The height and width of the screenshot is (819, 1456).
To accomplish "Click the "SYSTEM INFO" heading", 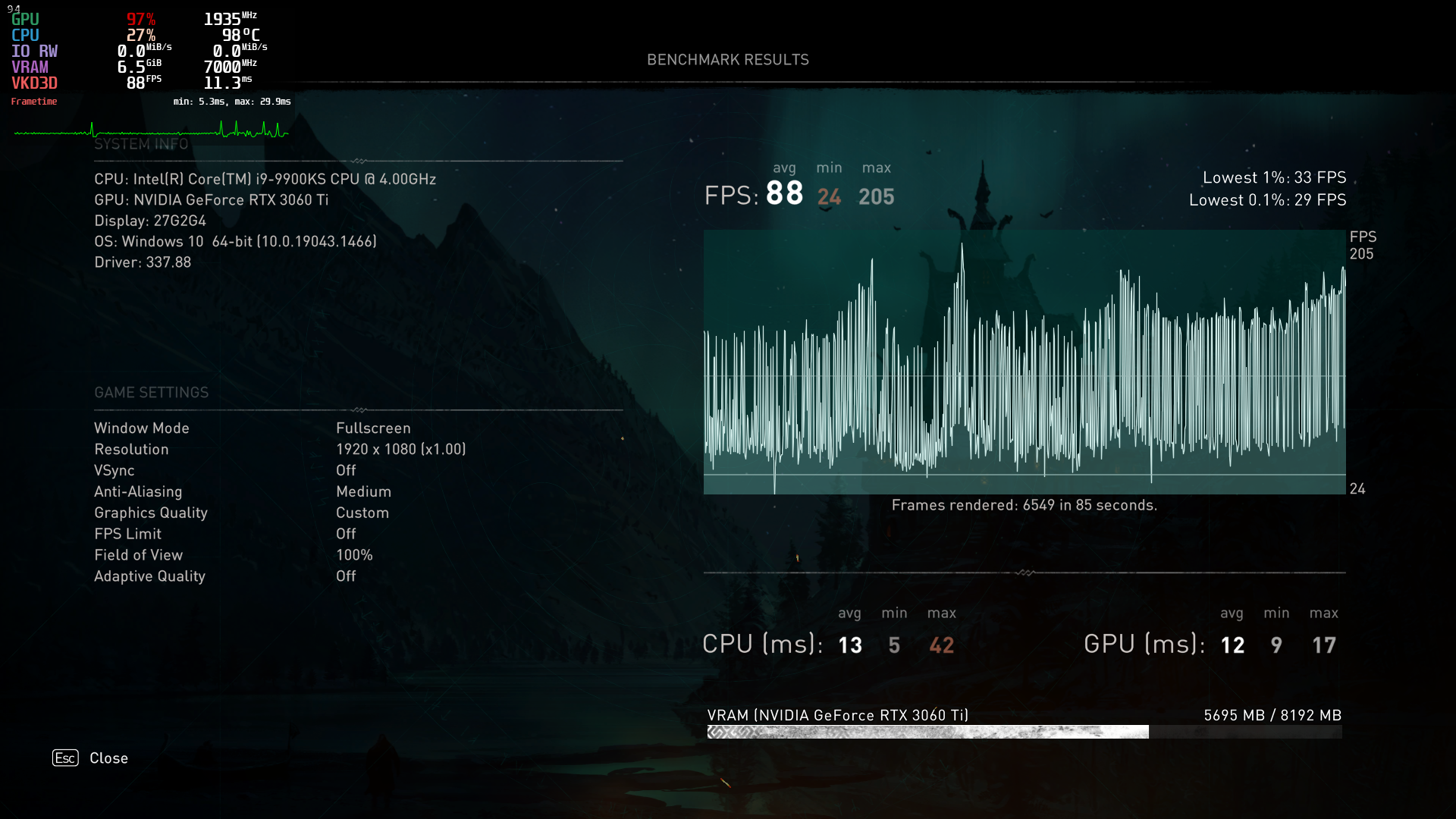I will (141, 144).
